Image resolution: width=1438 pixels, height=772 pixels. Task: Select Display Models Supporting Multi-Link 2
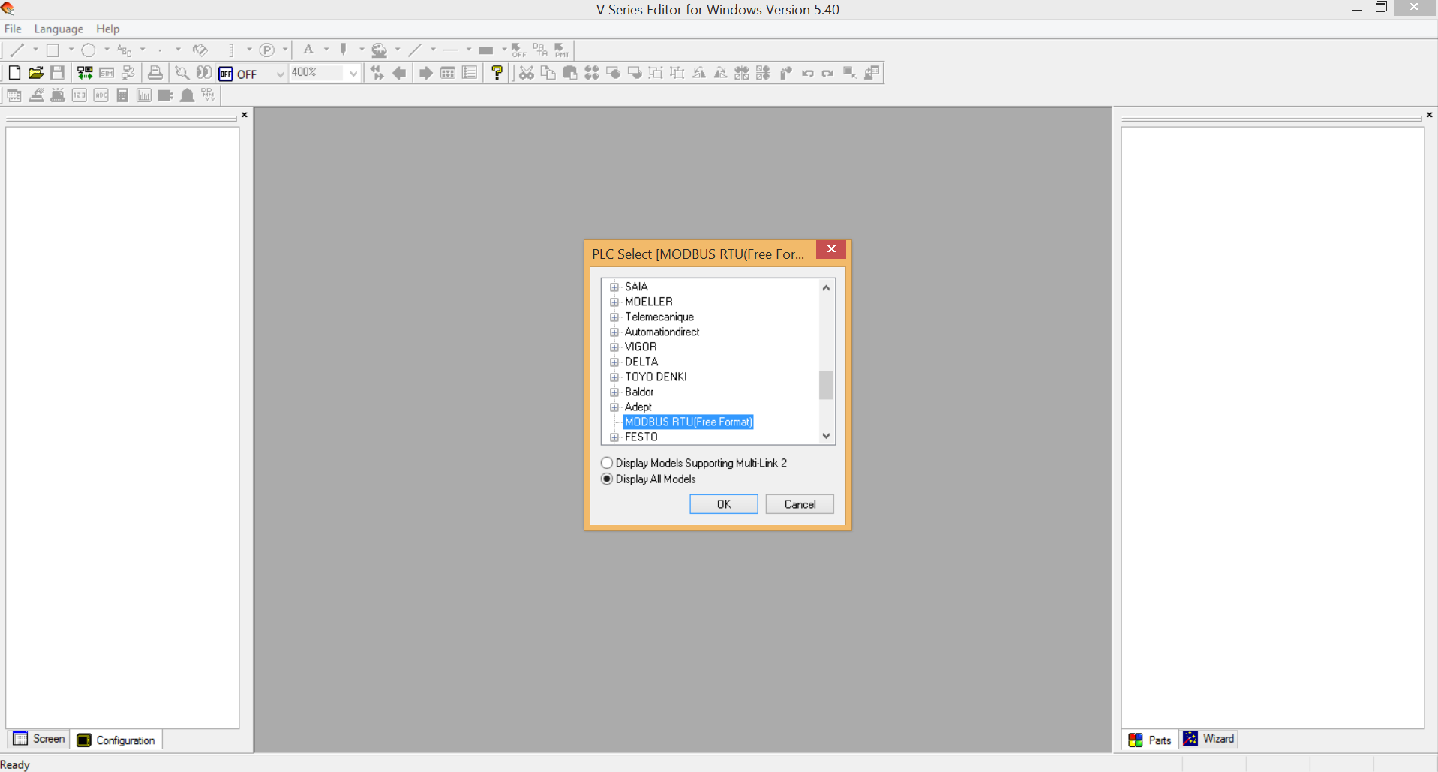[x=607, y=463]
